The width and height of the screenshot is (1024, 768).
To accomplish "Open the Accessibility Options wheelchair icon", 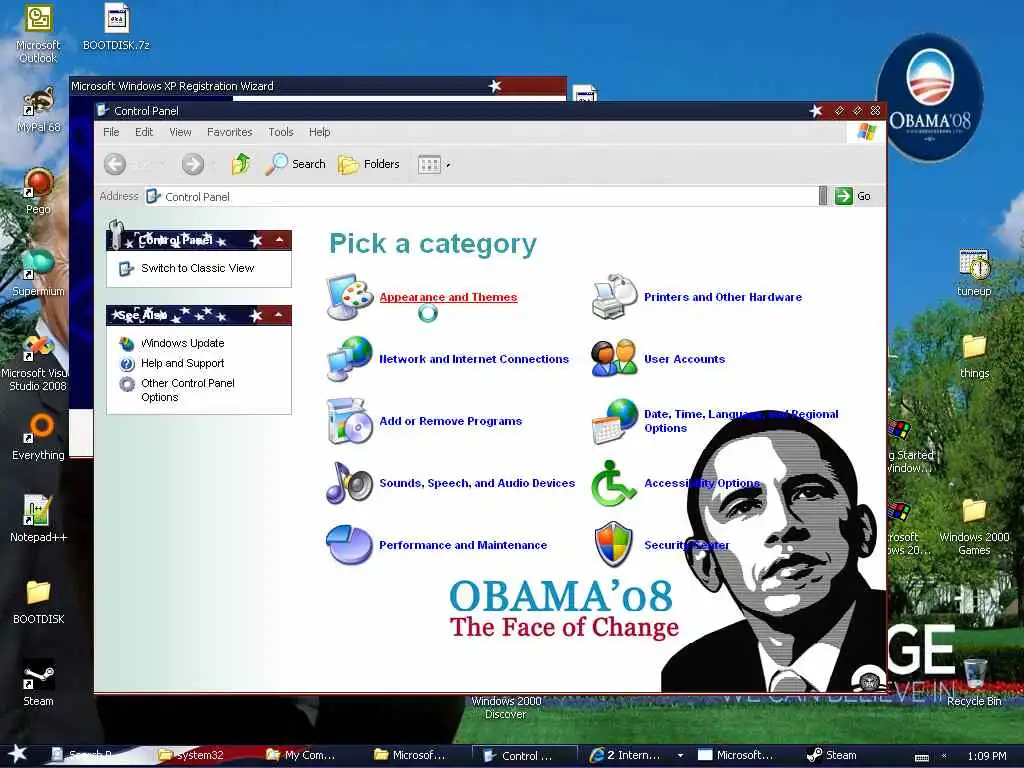I will point(615,483).
